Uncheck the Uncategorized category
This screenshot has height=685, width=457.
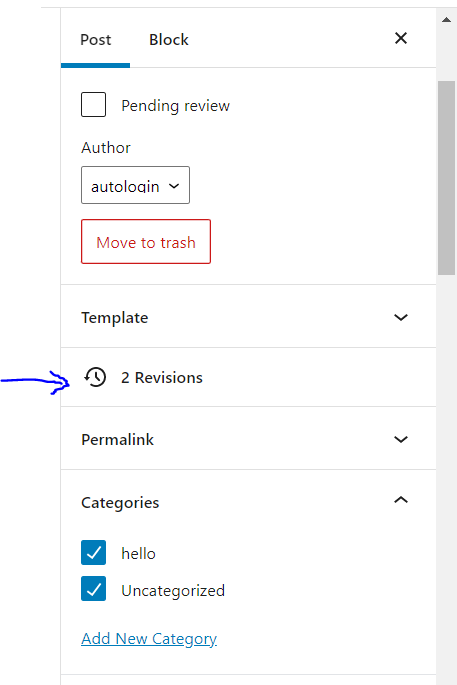93,589
